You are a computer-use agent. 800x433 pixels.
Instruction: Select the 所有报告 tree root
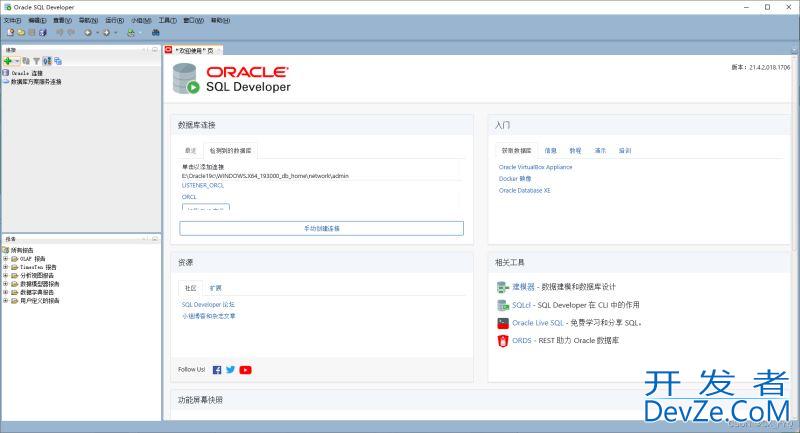22,250
